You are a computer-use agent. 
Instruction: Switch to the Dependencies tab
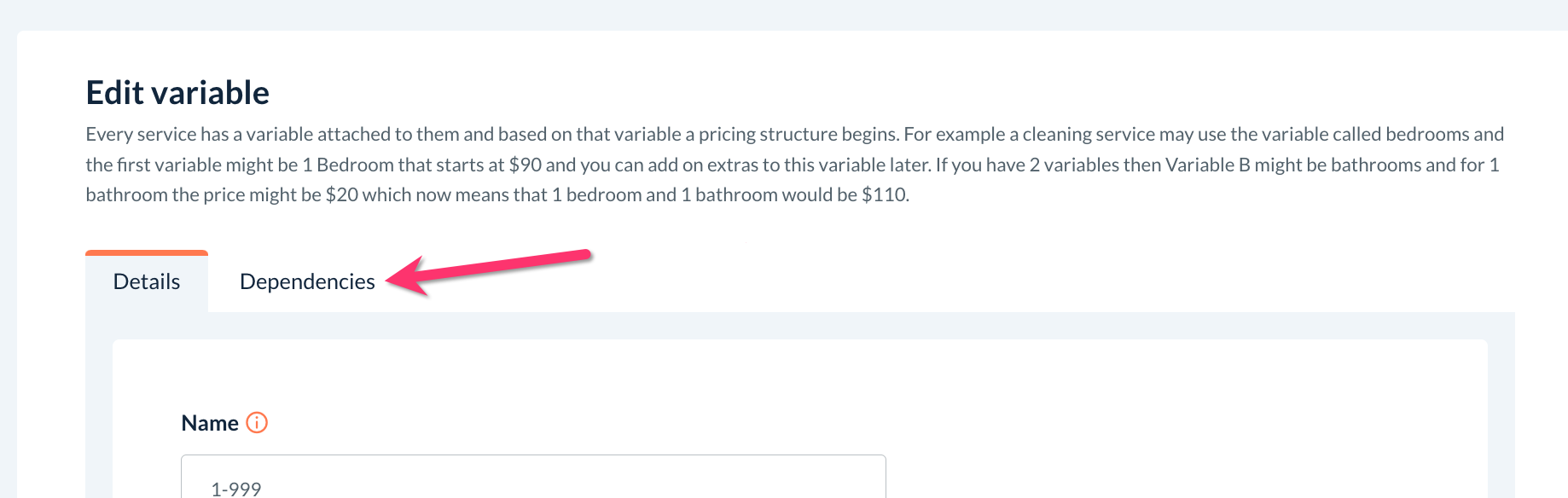coord(307,282)
